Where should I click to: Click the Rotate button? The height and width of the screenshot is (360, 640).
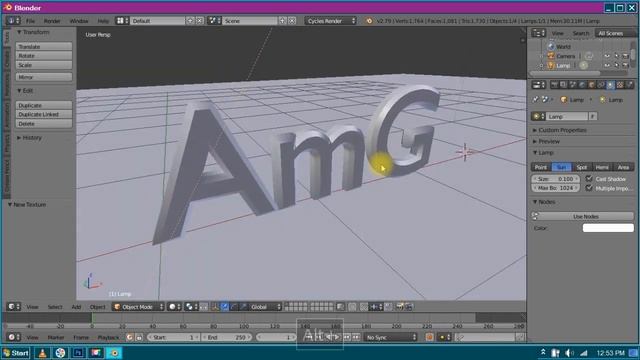[44, 56]
